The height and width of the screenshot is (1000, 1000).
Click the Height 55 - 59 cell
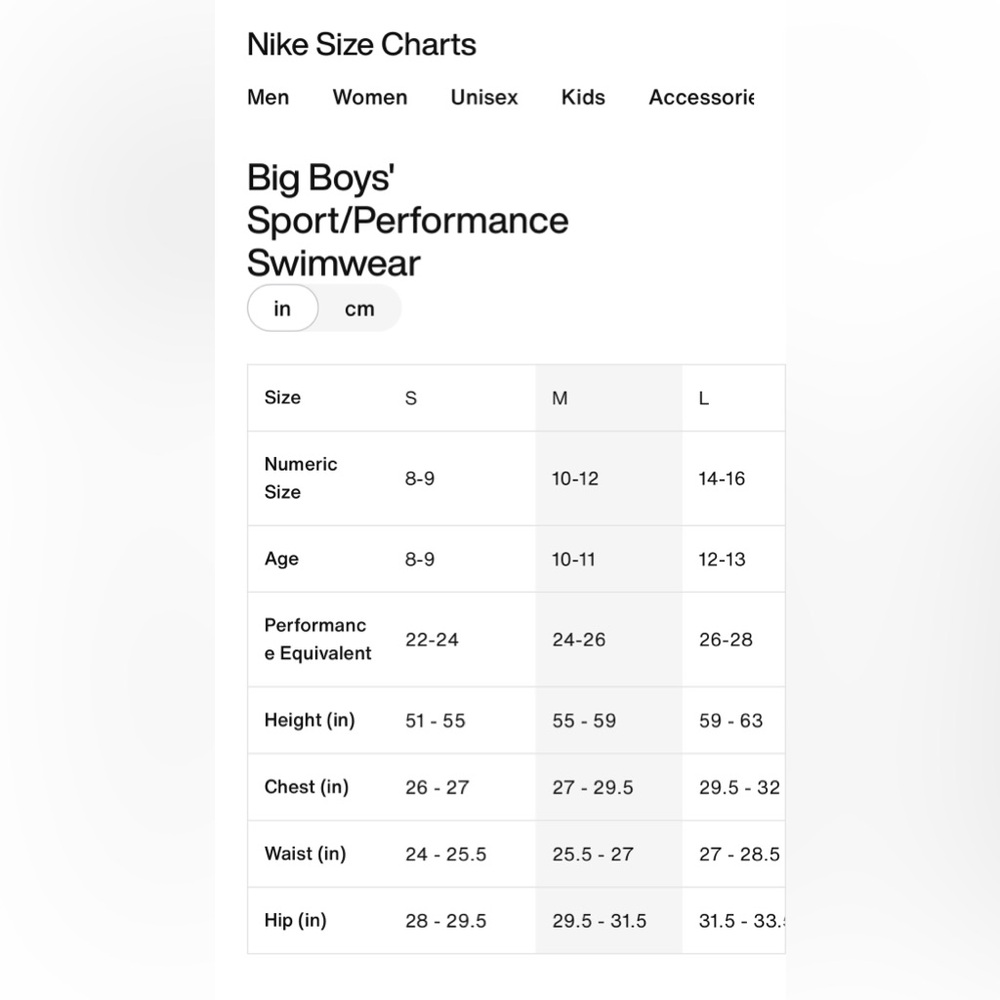click(x=584, y=720)
